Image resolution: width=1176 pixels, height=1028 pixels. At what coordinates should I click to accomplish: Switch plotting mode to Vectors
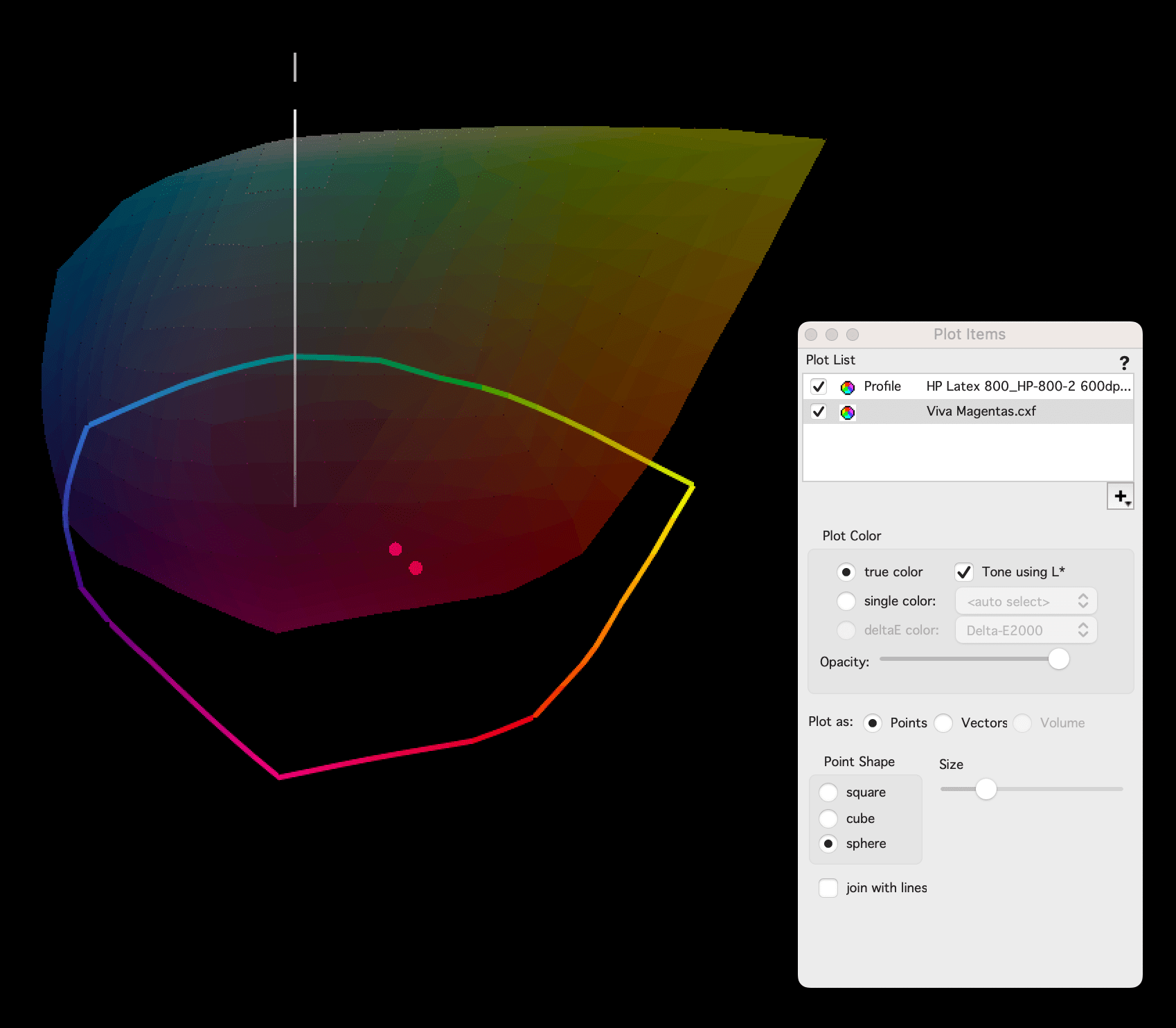pyautogui.click(x=943, y=723)
